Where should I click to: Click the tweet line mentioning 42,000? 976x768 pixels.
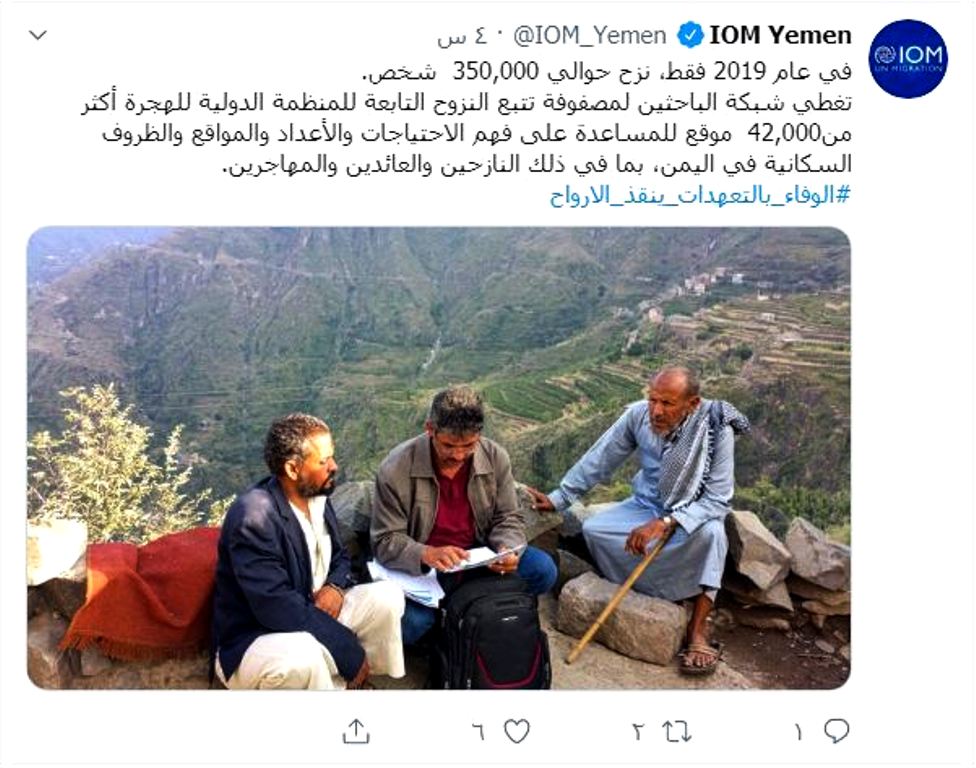[477, 133]
